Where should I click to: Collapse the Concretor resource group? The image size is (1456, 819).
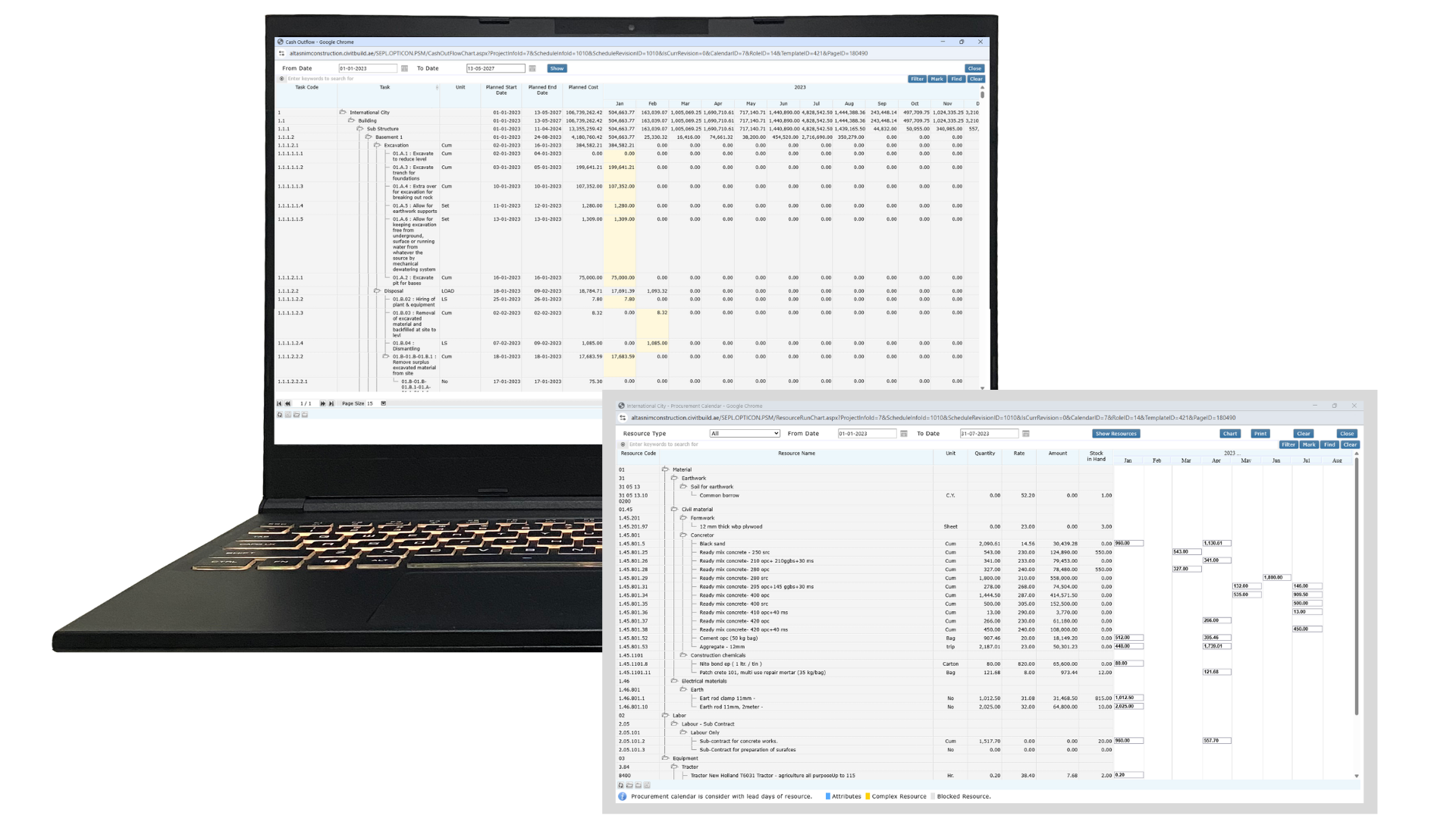pyautogui.click(x=685, y=535)
